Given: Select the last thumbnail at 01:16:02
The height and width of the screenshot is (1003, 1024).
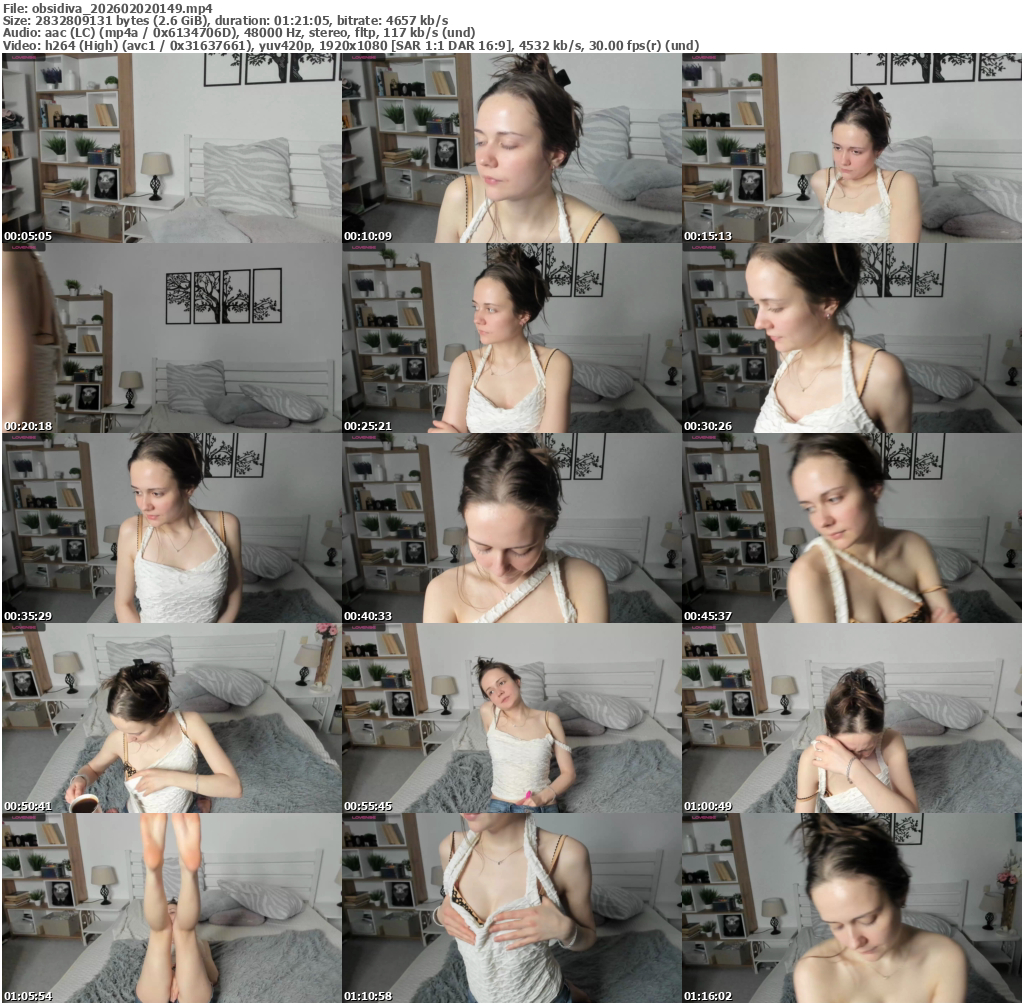Looking at the screenshot, I should coord(852,908).
